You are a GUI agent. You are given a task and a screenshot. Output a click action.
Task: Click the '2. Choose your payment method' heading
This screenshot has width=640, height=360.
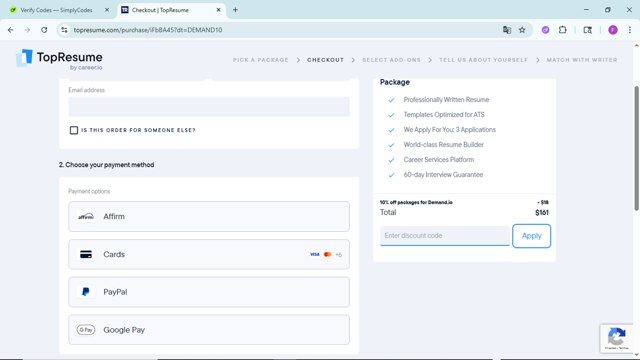(x=107, y=165)
